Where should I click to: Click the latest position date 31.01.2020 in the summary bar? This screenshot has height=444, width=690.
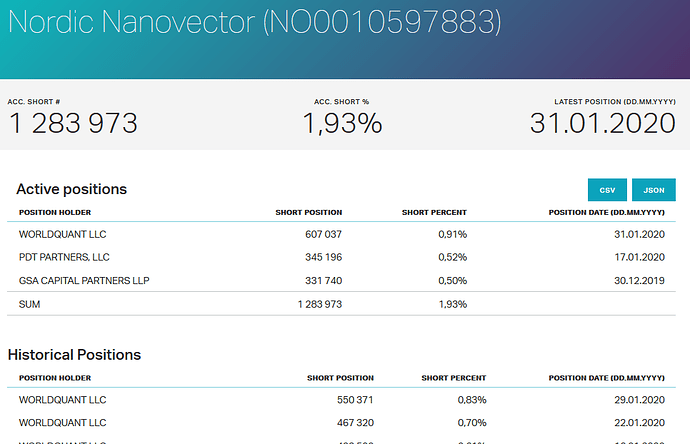(602, 123)
